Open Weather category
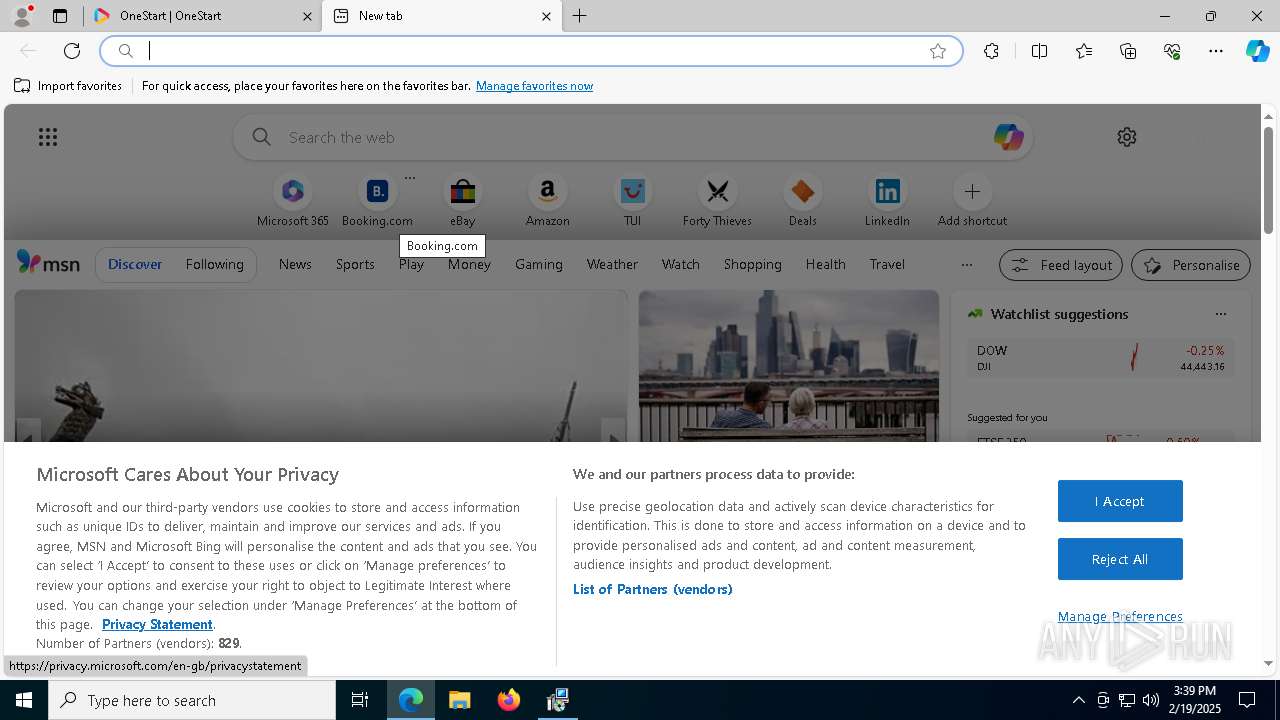The width and height of the screenshot is (1280, 720). (612, 264)
